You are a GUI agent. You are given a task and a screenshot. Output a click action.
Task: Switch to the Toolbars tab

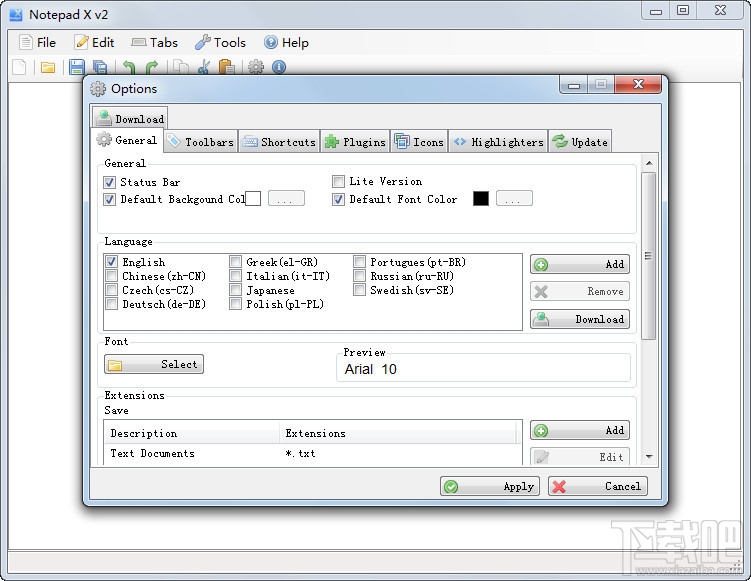201,142
